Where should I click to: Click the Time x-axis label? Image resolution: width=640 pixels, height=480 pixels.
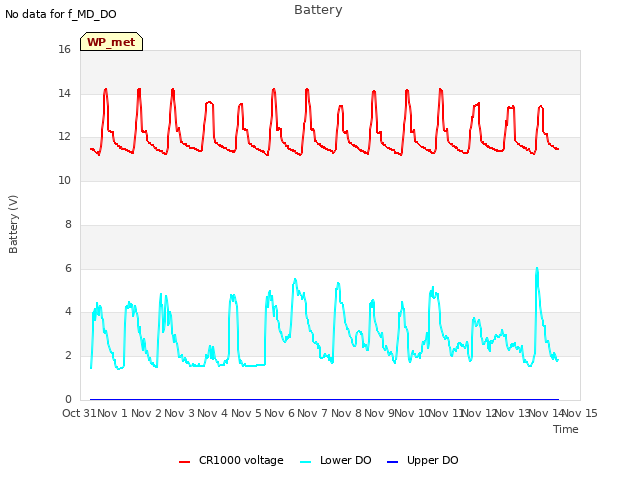pyautogui.click(x=566, y=429)
